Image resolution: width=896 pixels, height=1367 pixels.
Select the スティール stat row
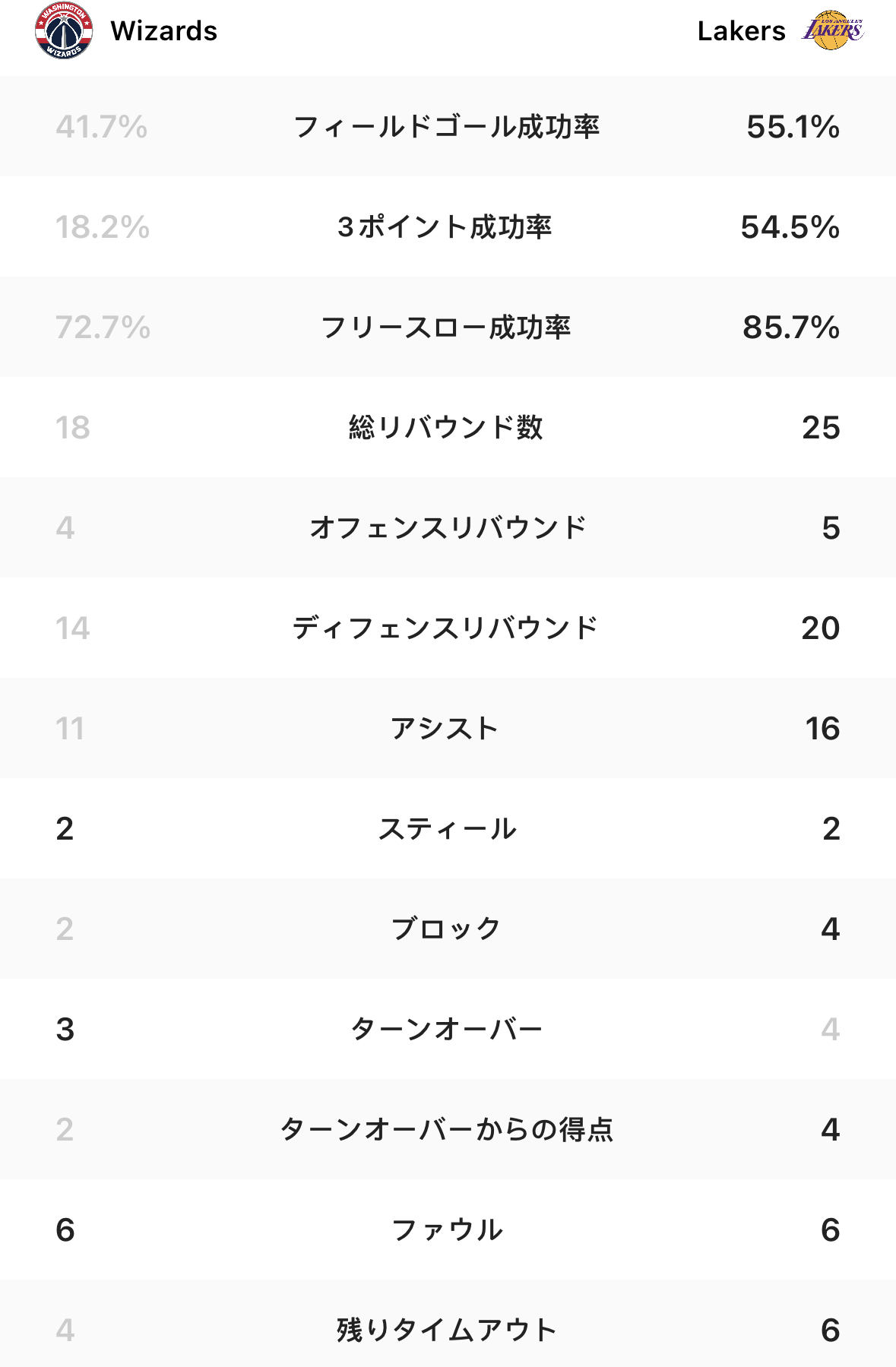(x=448, y=828)
